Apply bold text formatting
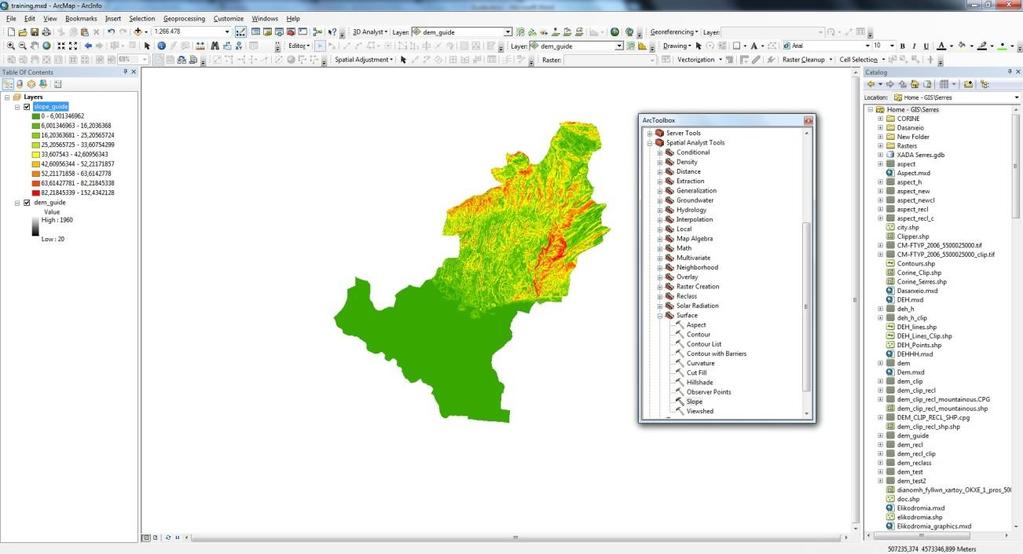 click(x=902, y=46)
